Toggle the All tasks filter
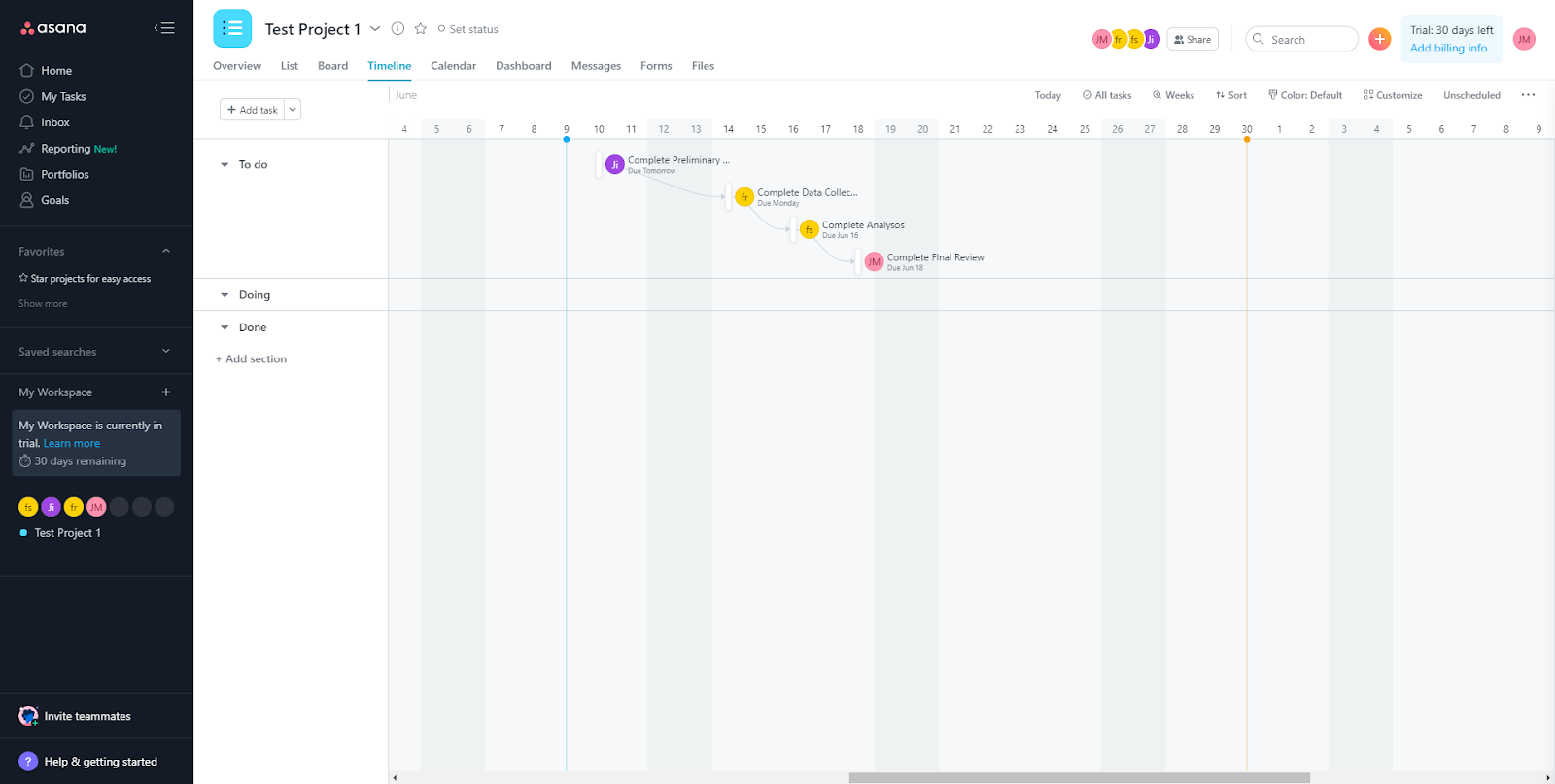This screenshot has height=784, width=1555. point(1107,95)
